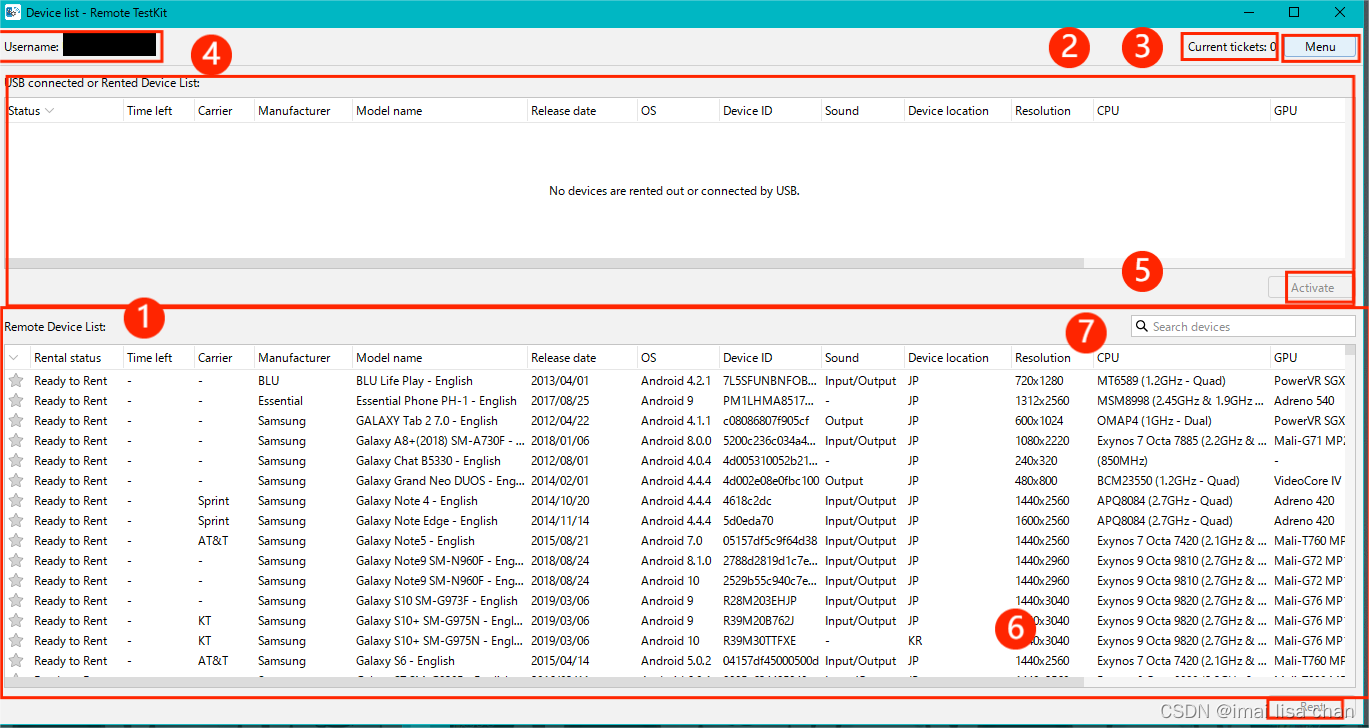Select 'Essential Phone PH-1 - English' row text
The image size is (1369, 728).
click(436, 400)
